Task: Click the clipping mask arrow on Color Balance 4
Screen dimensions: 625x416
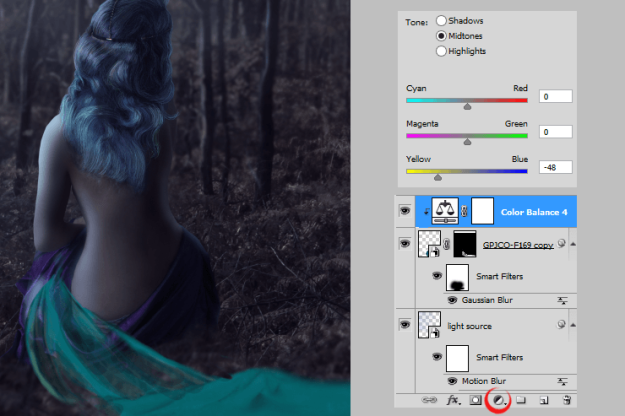Action: (x=426, y=212)
